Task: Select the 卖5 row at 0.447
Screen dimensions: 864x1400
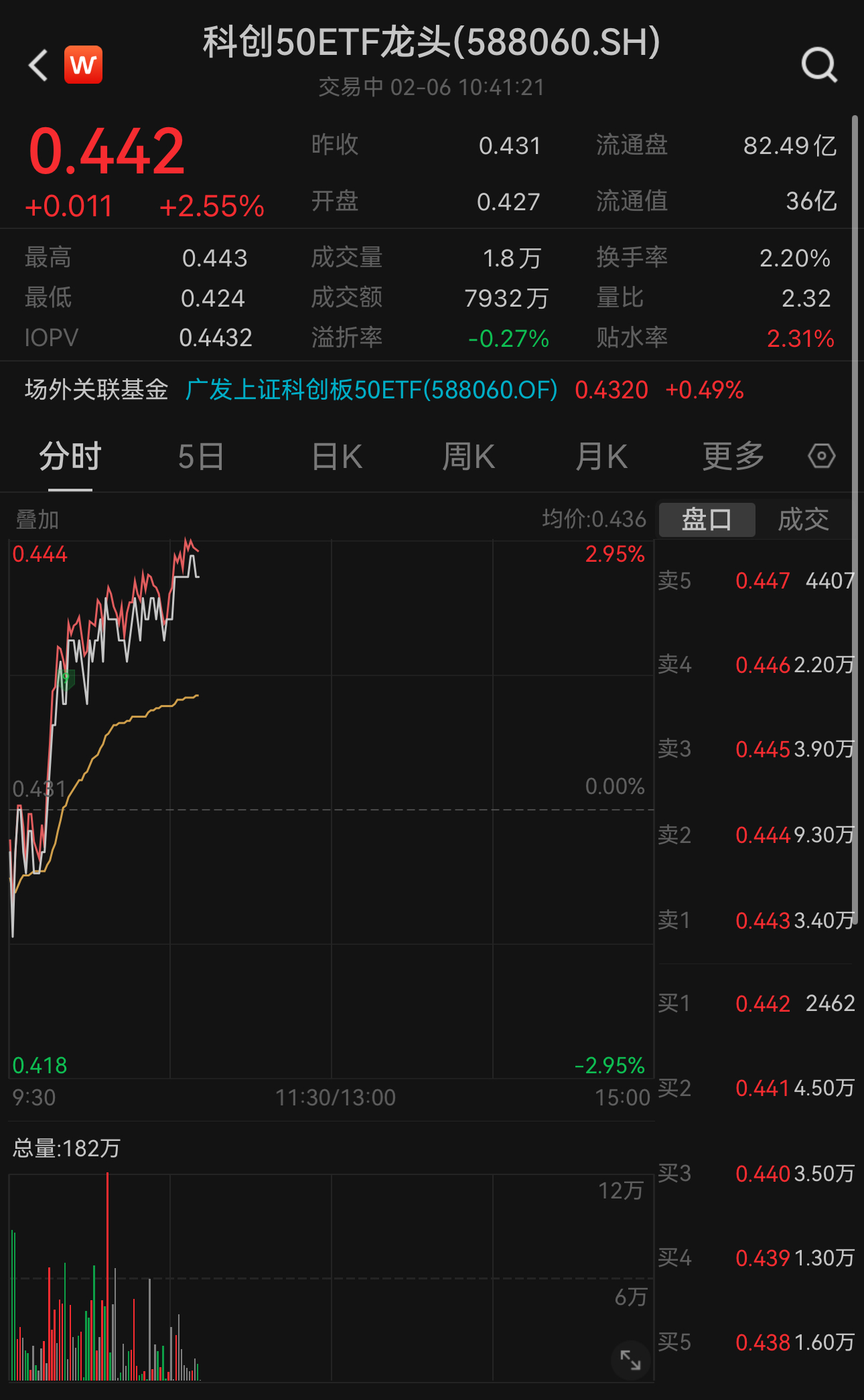Action: pos(756,580)
